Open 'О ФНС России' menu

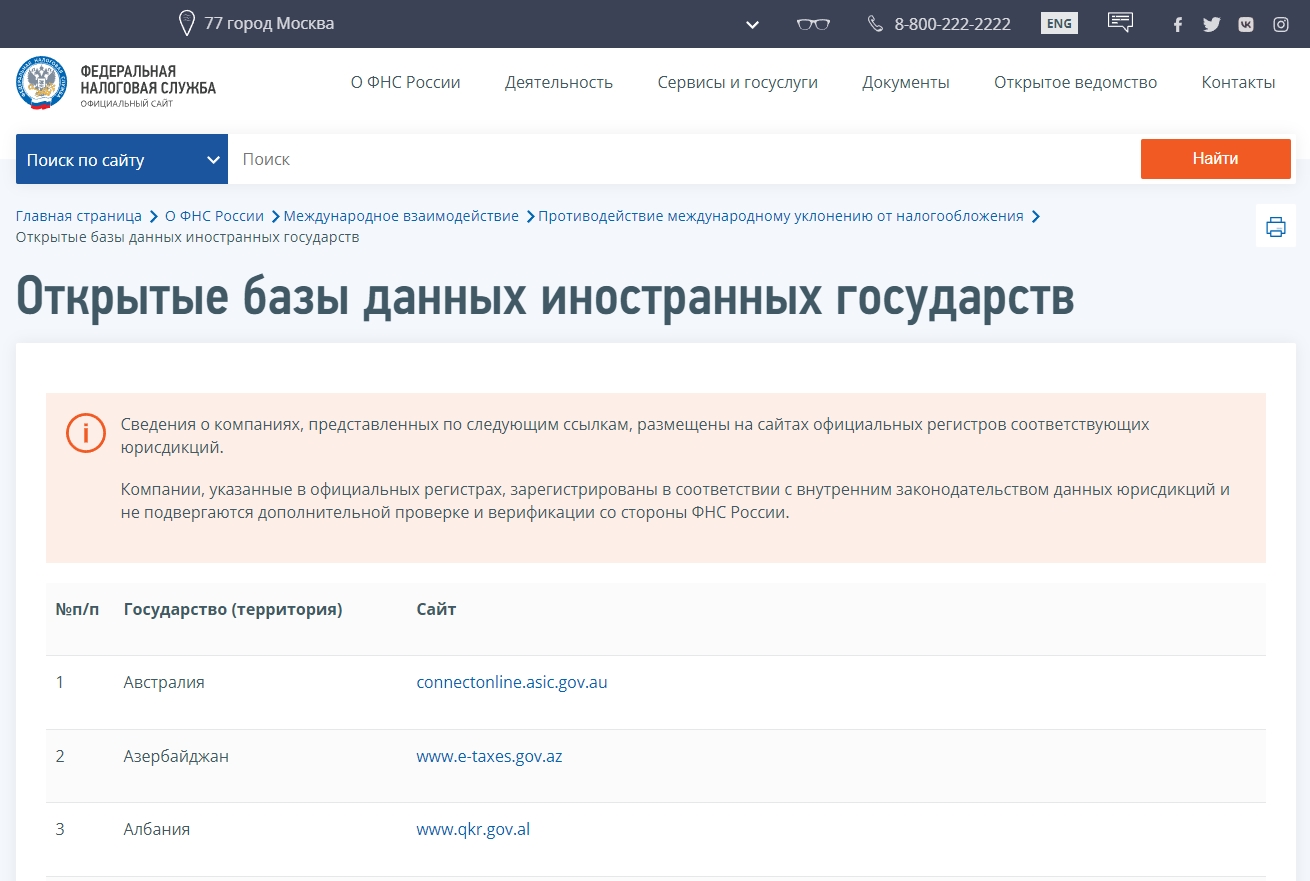click(x=405, y=82)
